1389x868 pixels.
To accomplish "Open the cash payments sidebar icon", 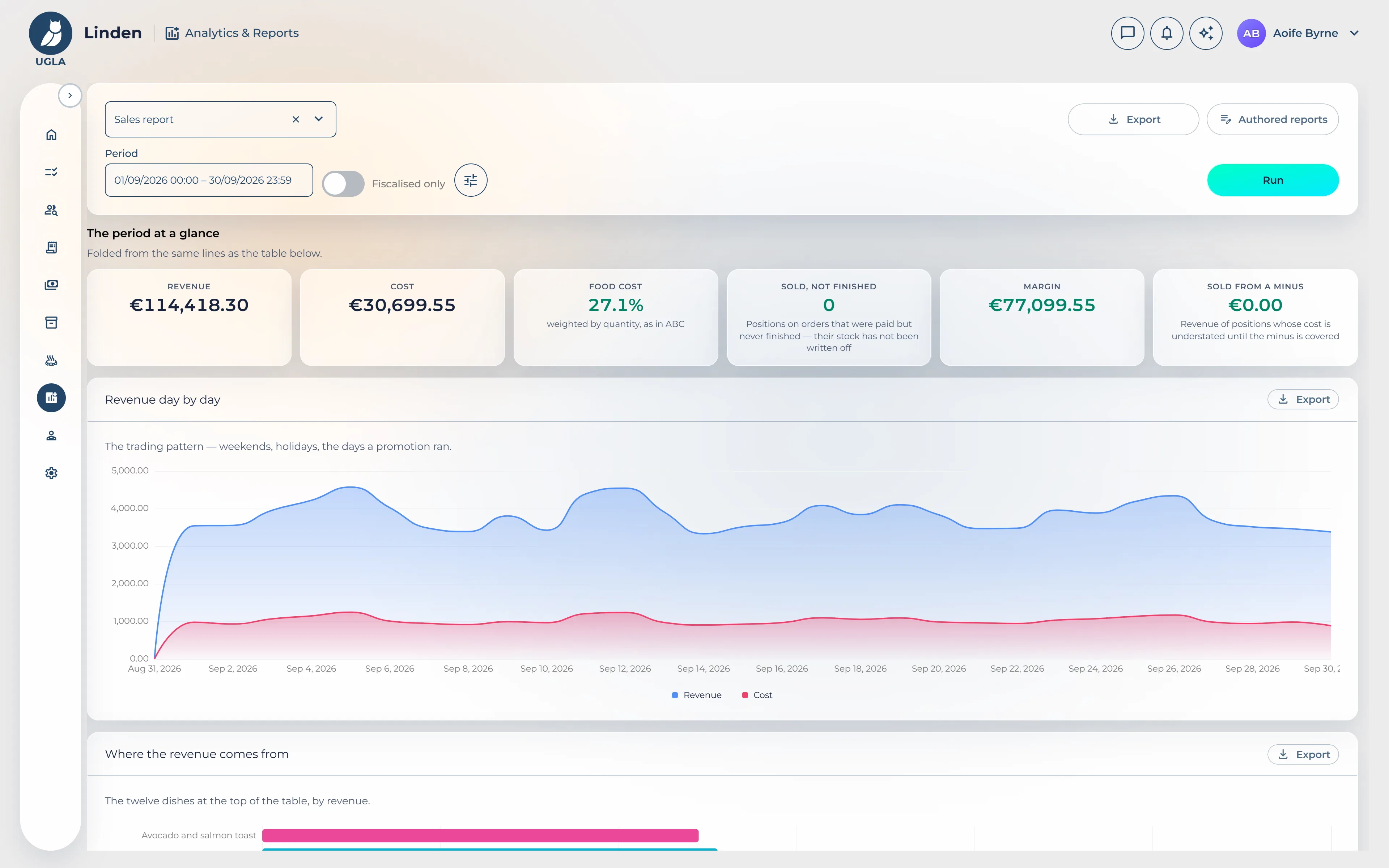I will point(51,285).
